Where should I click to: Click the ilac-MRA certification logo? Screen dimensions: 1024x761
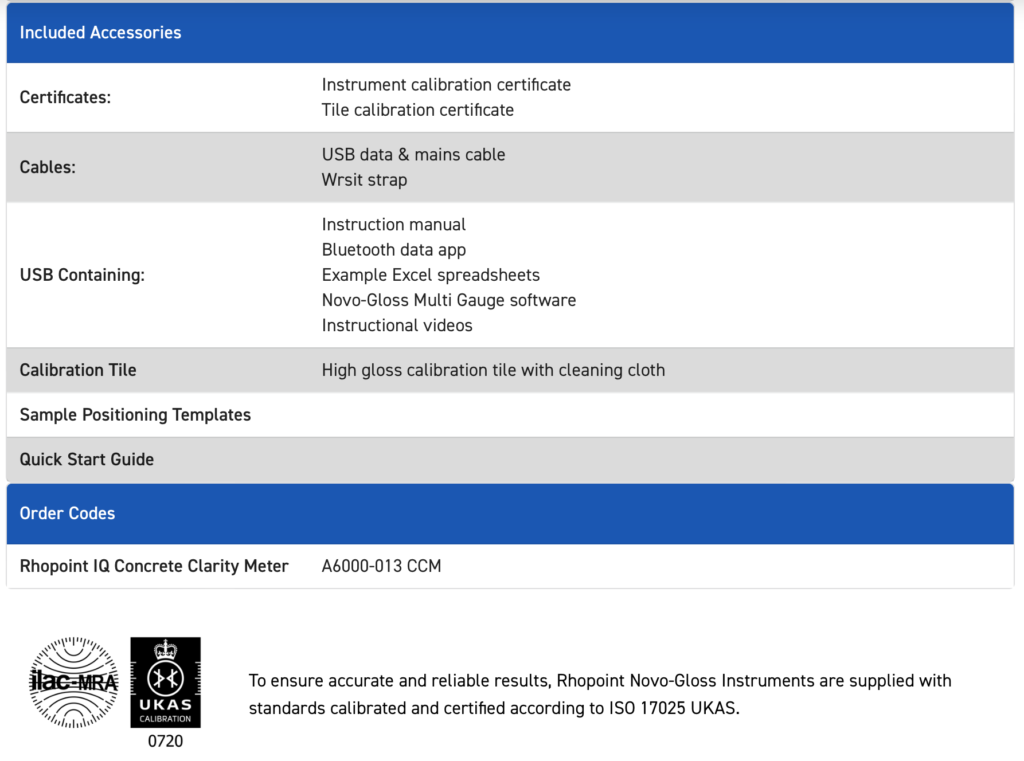coord(74,682)
